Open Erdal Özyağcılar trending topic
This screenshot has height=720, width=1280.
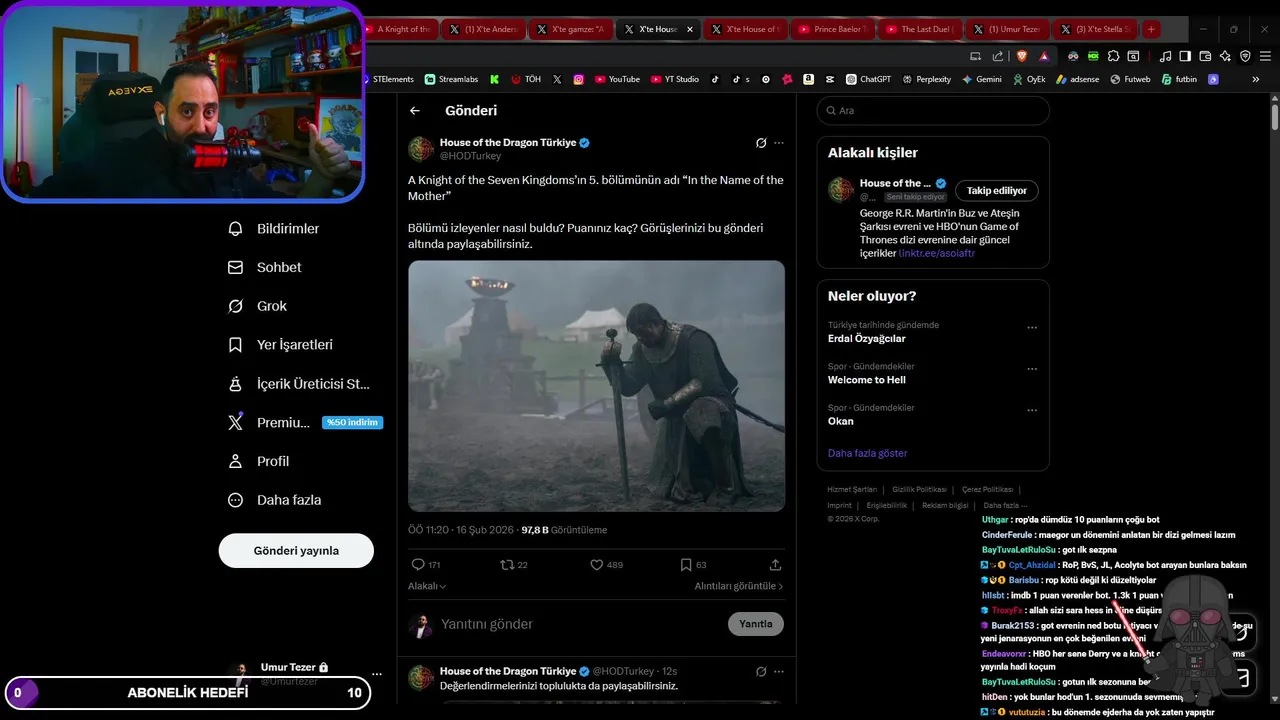[x=867, y=339]
